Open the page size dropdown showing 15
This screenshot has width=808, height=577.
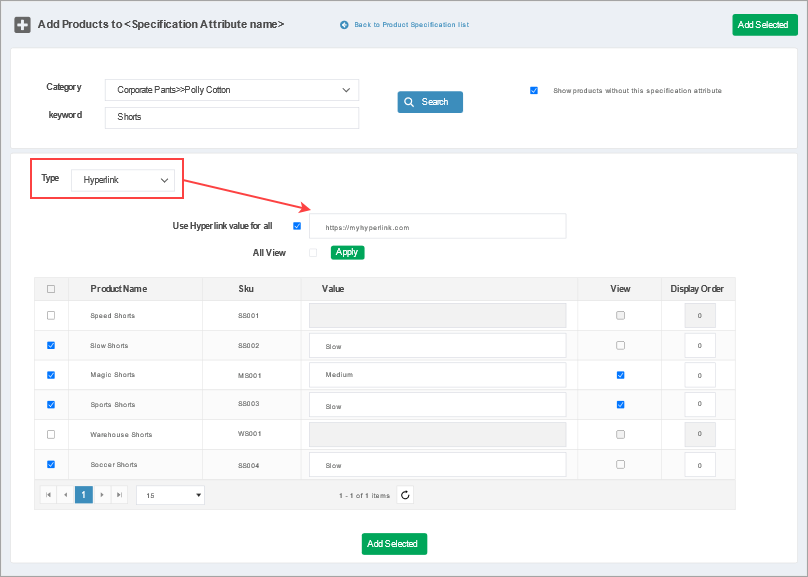tap(170, 494)
